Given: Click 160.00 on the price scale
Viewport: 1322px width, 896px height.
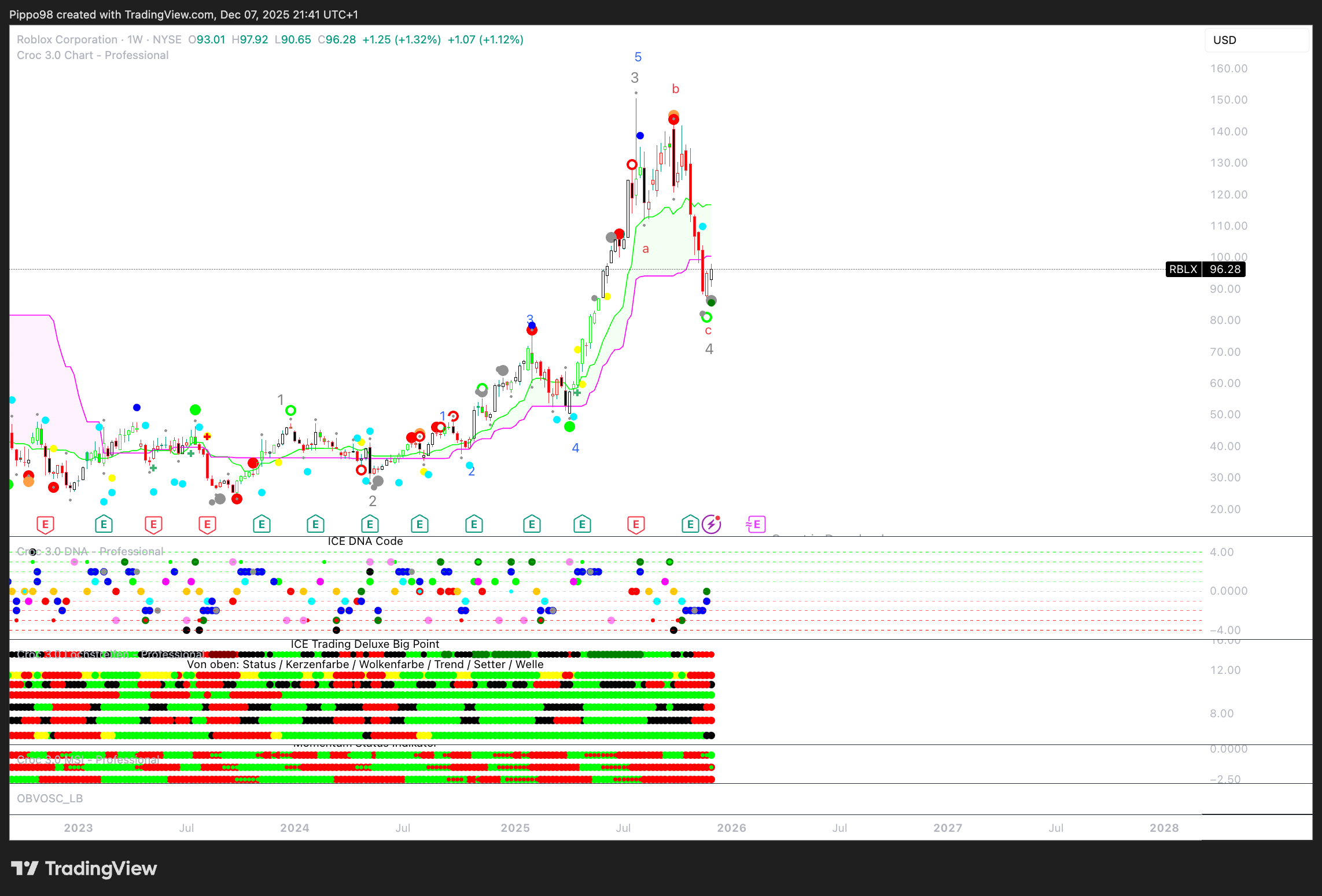Looking at the screenshot, I should pyautogui.click(x=1229, y=68).
